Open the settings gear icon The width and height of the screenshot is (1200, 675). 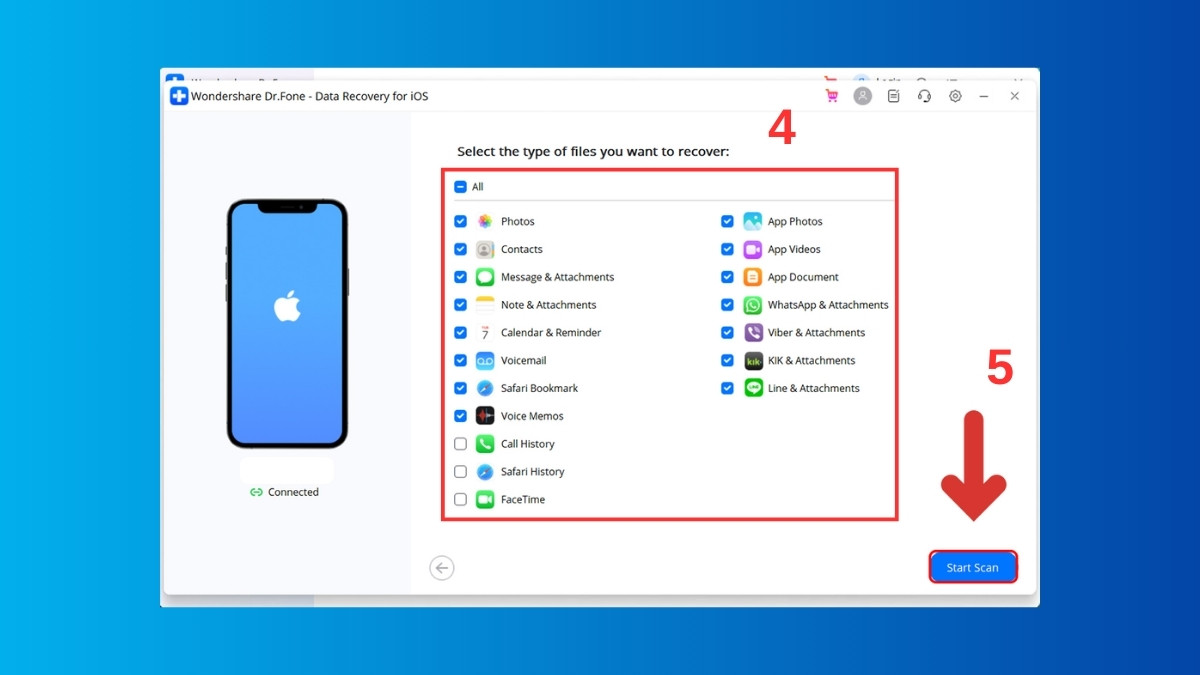955,96
